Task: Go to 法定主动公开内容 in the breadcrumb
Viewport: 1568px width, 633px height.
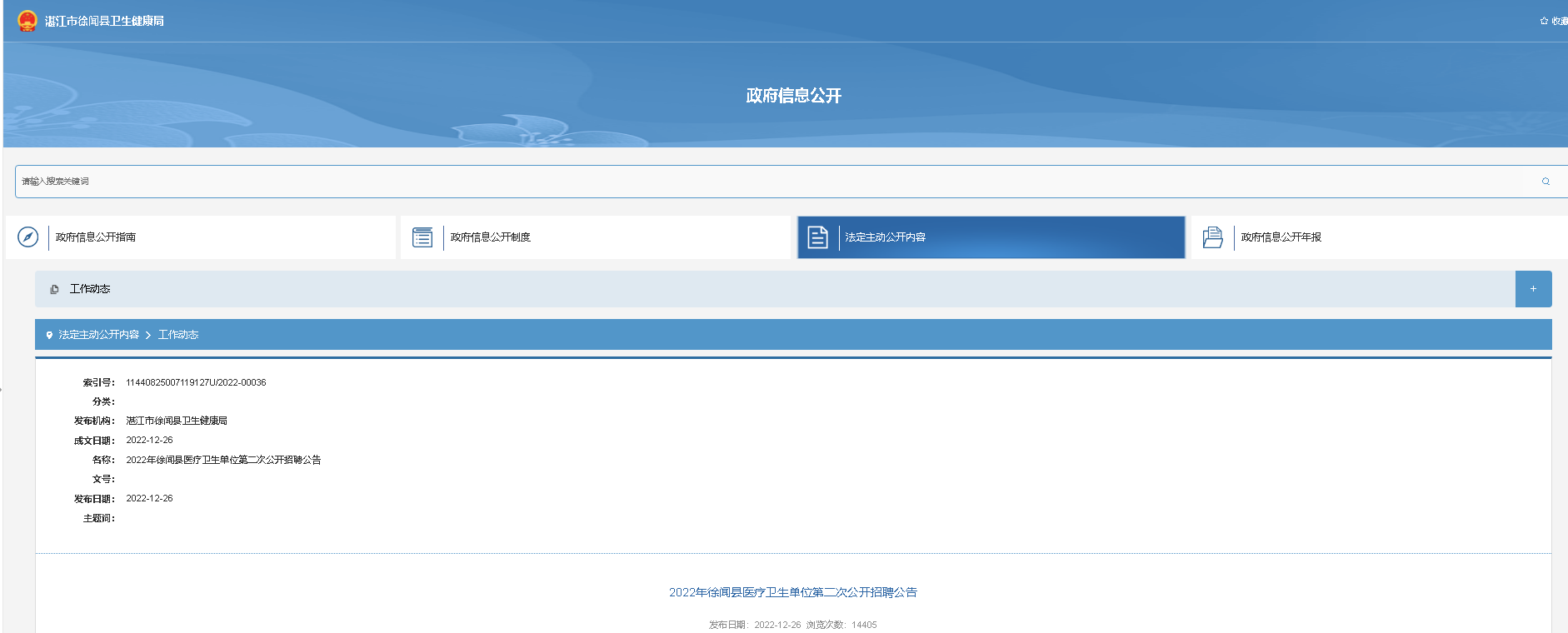Action: (98, 335)
